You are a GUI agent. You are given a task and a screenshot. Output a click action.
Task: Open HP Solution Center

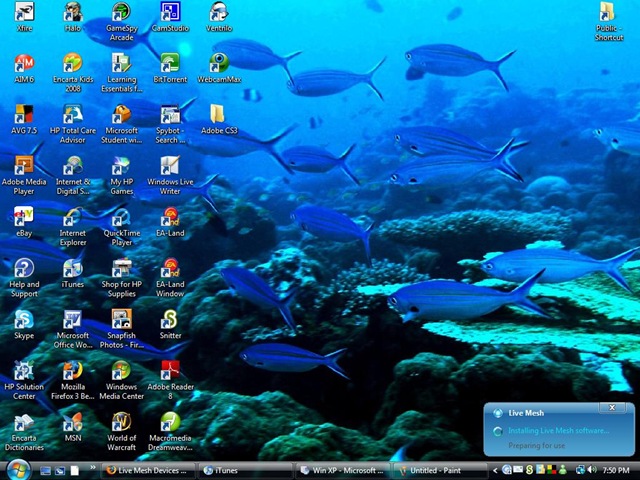[x=24, y=380]
